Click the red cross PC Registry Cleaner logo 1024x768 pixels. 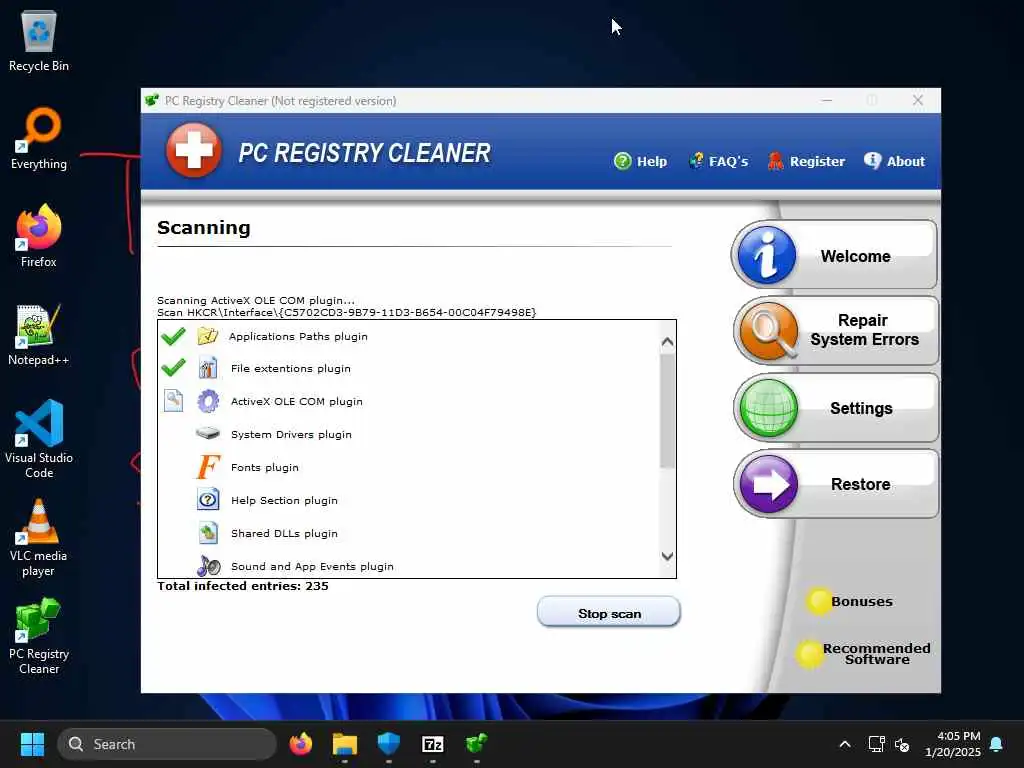pyautogui.click(x=193, y=150)
